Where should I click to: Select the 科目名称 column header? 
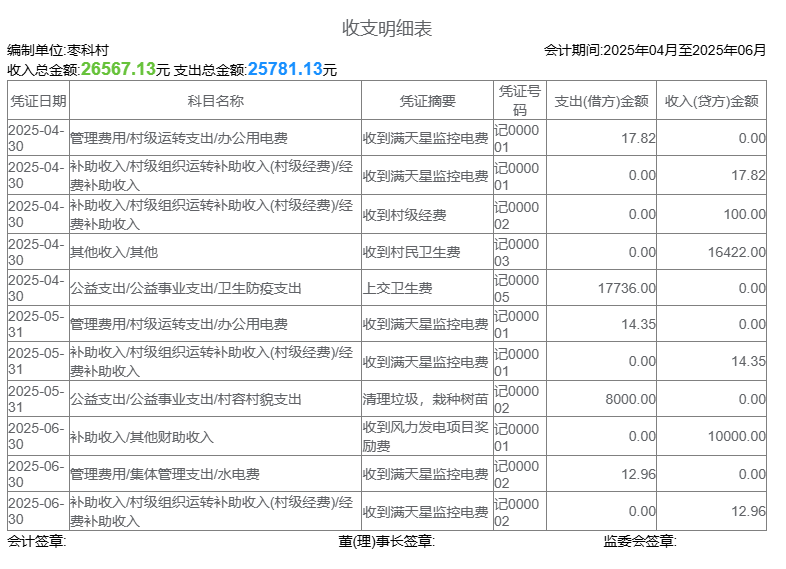[x=214, y=101]
